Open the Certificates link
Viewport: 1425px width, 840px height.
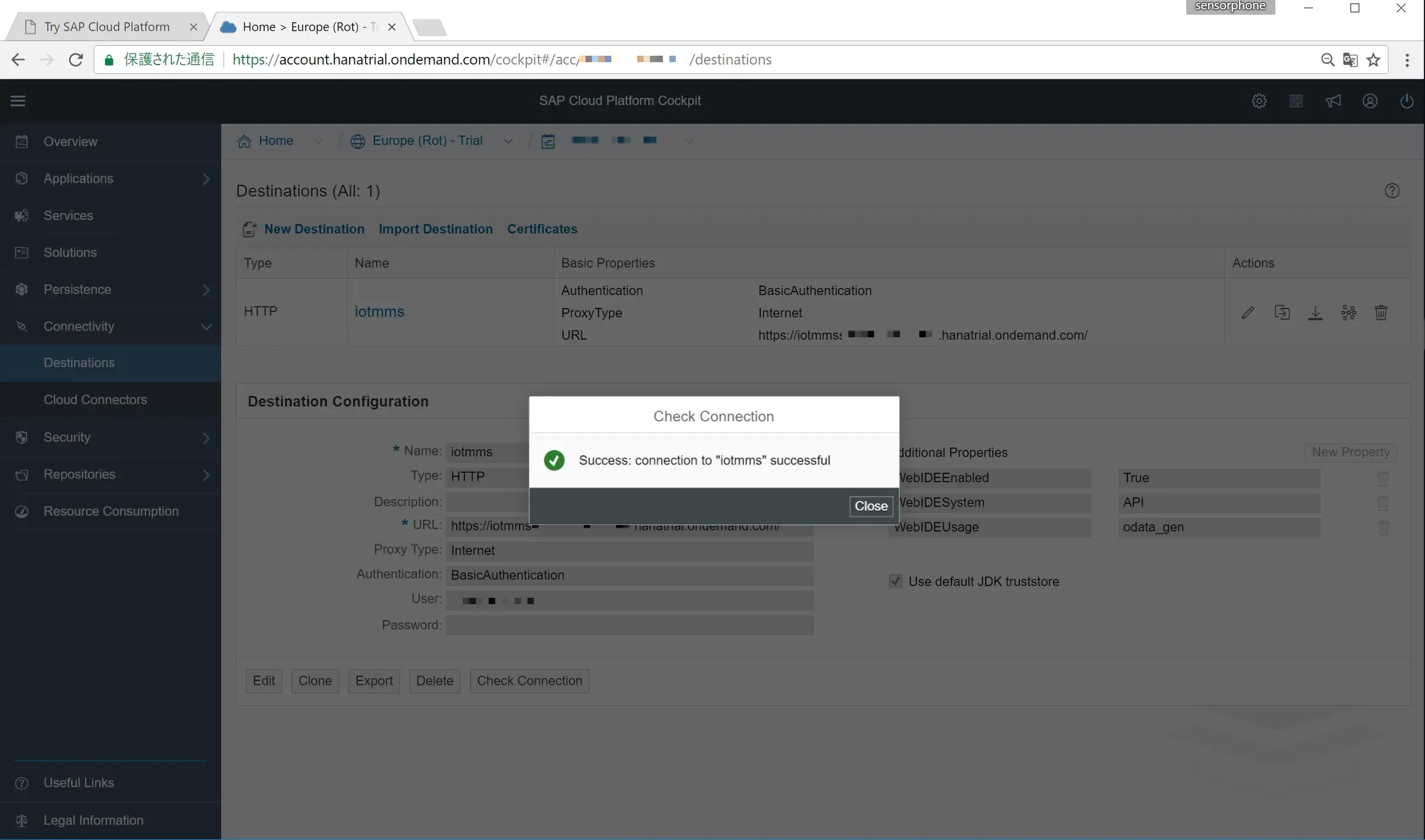click(x=542, y=229)
